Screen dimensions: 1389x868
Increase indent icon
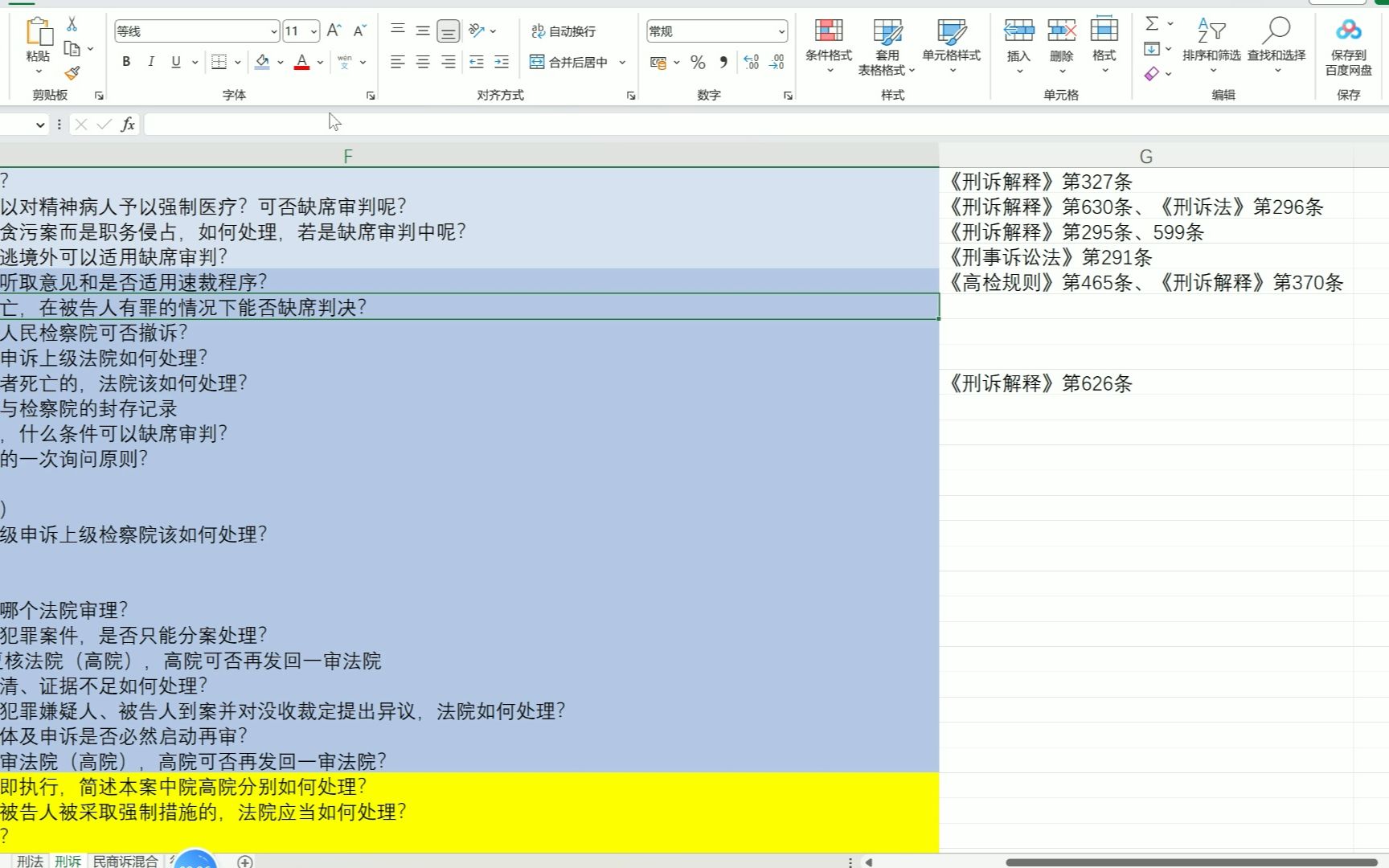coord(502,62)
